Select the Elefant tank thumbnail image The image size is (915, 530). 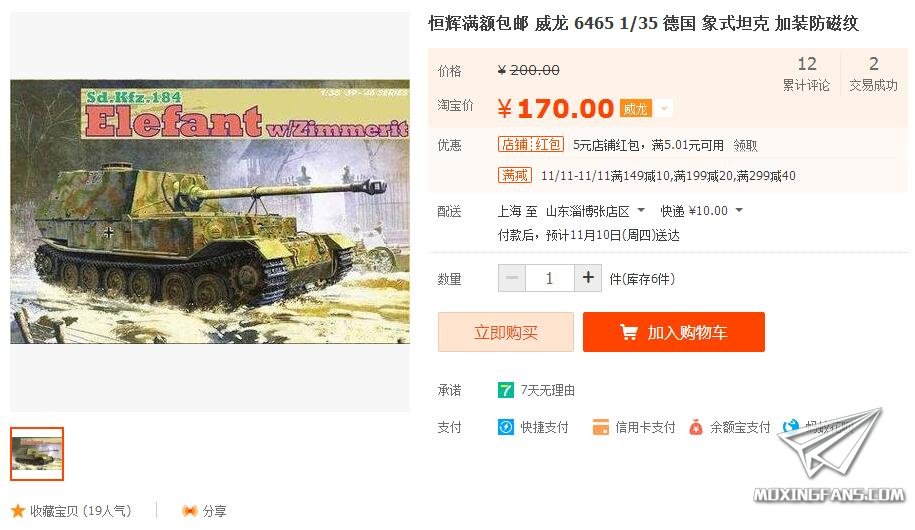[x=37, y=454]
